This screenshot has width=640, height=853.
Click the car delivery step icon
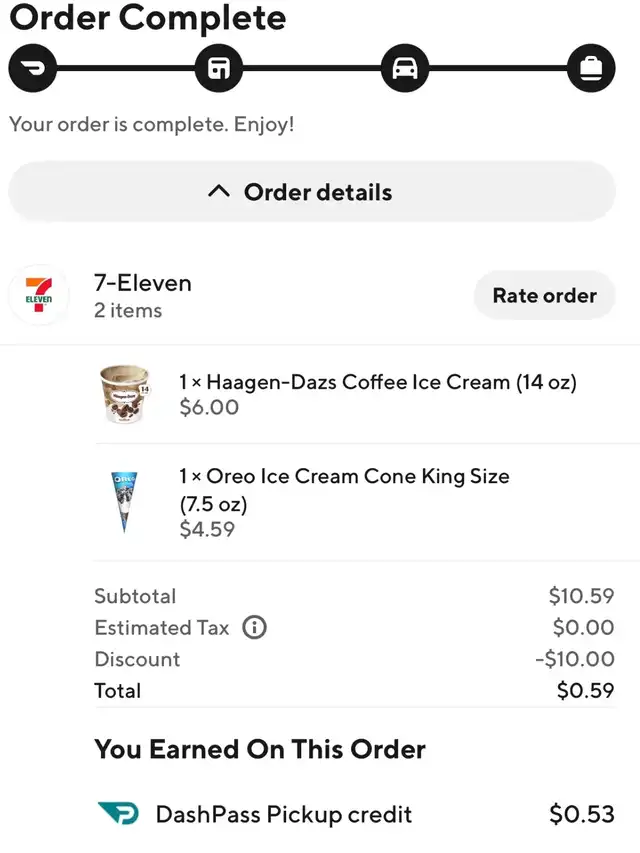(x=404, y=68)
